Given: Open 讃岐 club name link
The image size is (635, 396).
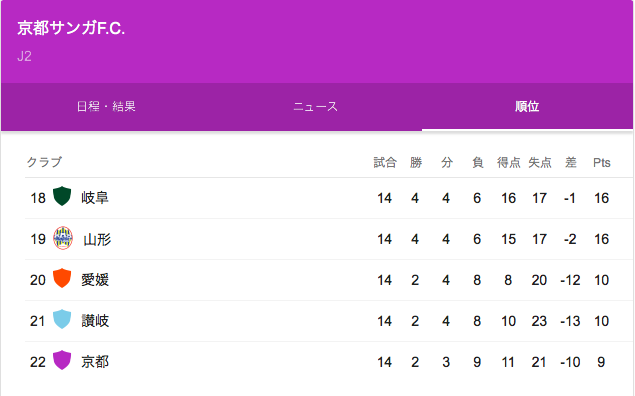Looking at the screenshot, I should coord(95,321).
